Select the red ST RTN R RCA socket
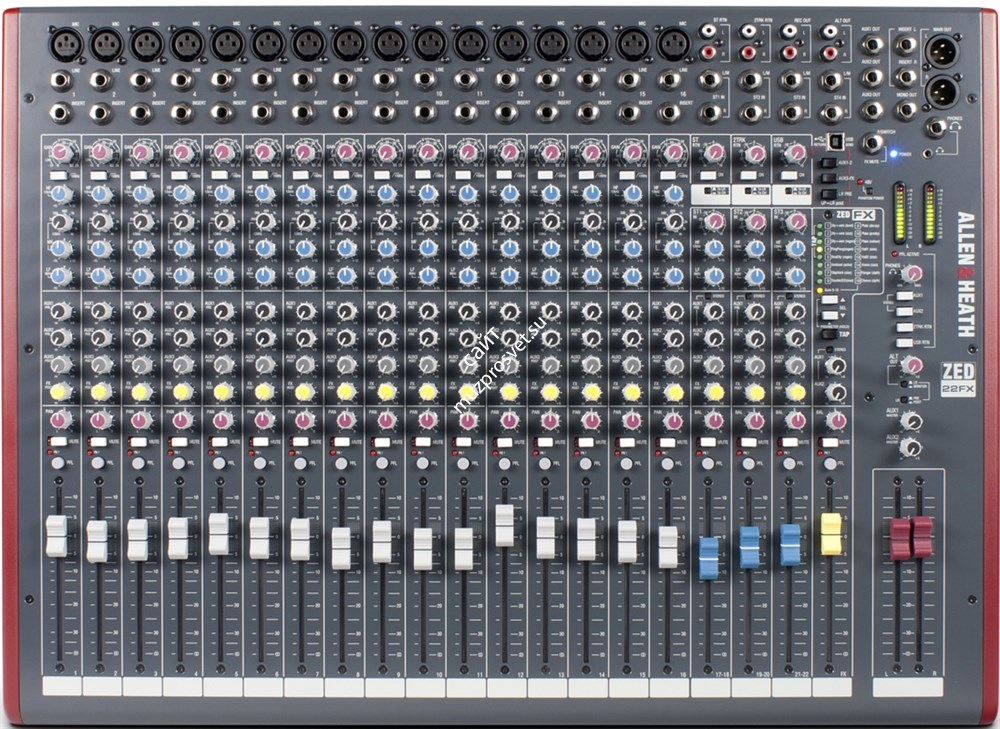The width and height of the screenshot is (1000, 729). (x=707, y=53)
